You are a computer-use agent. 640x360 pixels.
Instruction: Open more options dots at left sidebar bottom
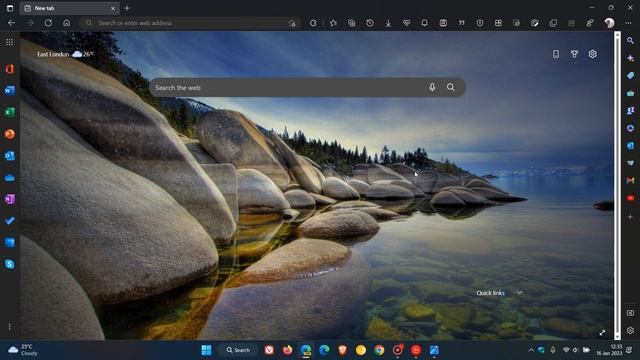[x=9, y=327]
